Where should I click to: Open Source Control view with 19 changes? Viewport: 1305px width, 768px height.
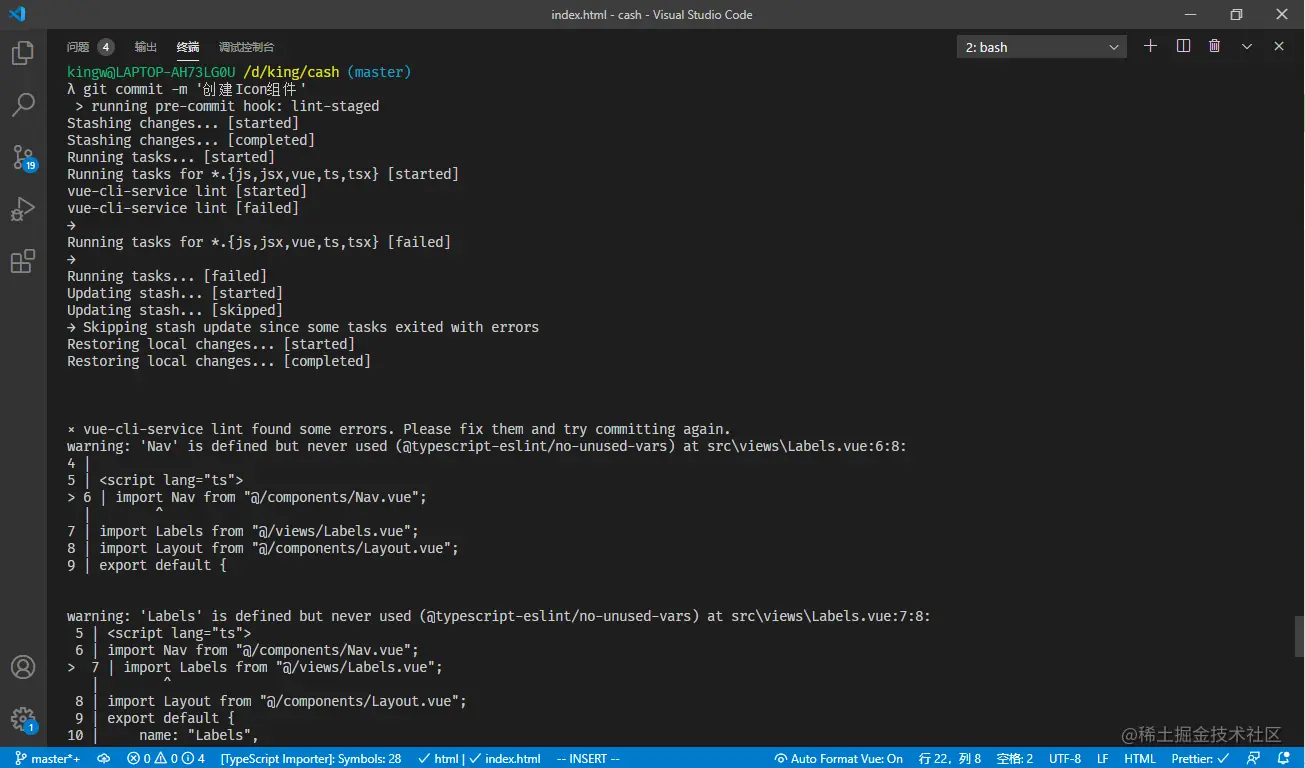point(22,157)
